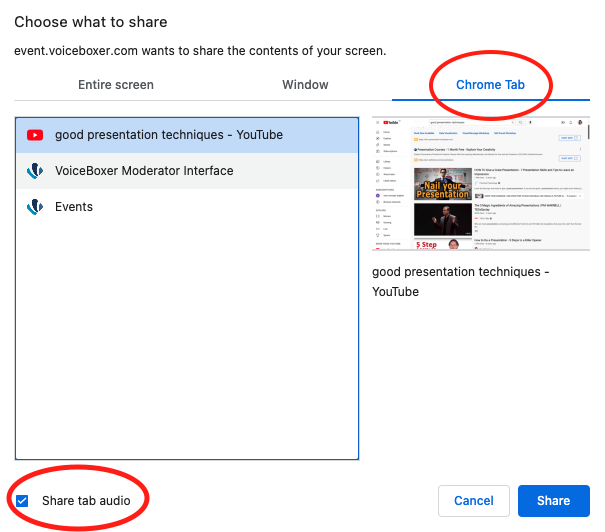Click the VoiceBoxer logo beside Events
Screen dimensions: 605x532
click(x=35, y=207)
